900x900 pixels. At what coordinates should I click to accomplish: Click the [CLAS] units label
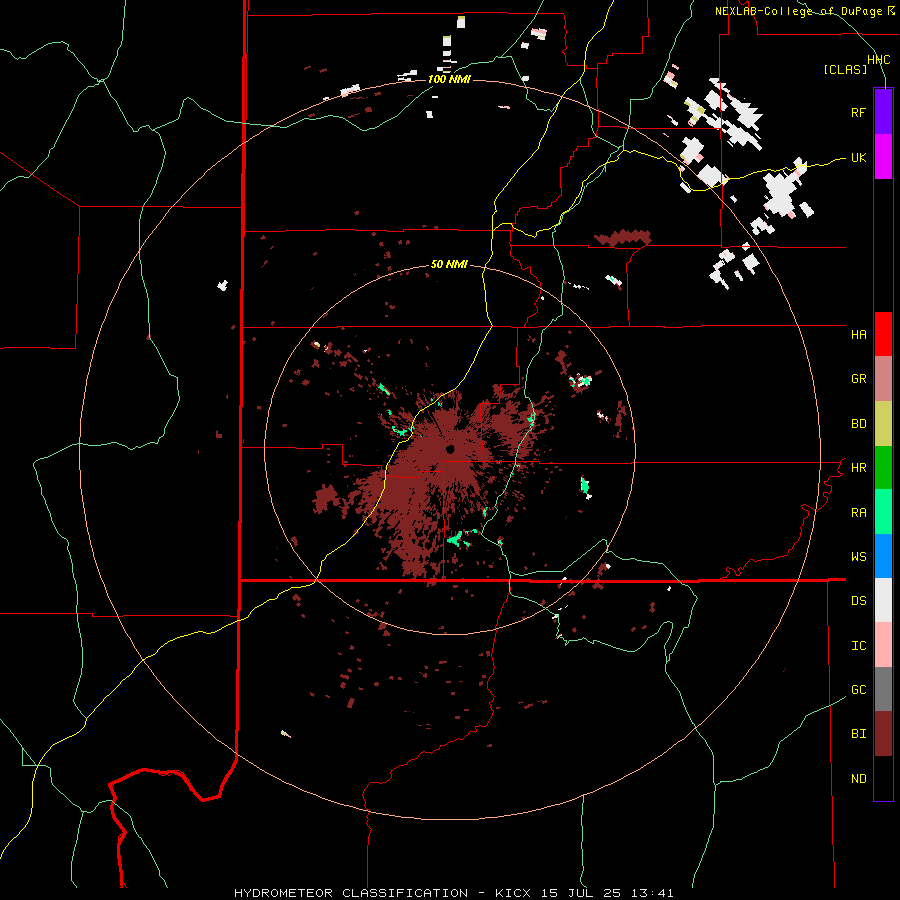(x=845, y=69)
